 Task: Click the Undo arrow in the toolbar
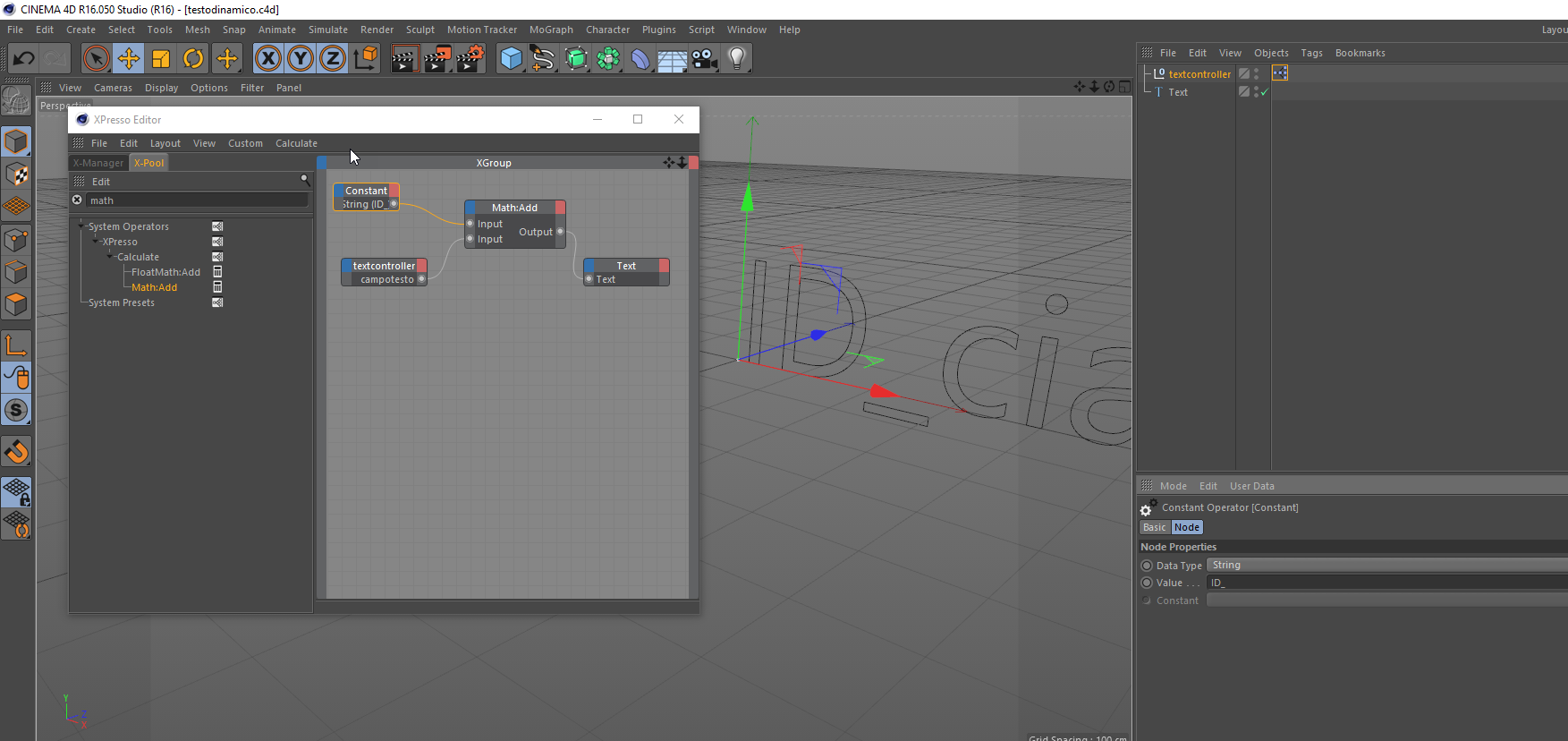pyautogui.click(x=23, y=59)
